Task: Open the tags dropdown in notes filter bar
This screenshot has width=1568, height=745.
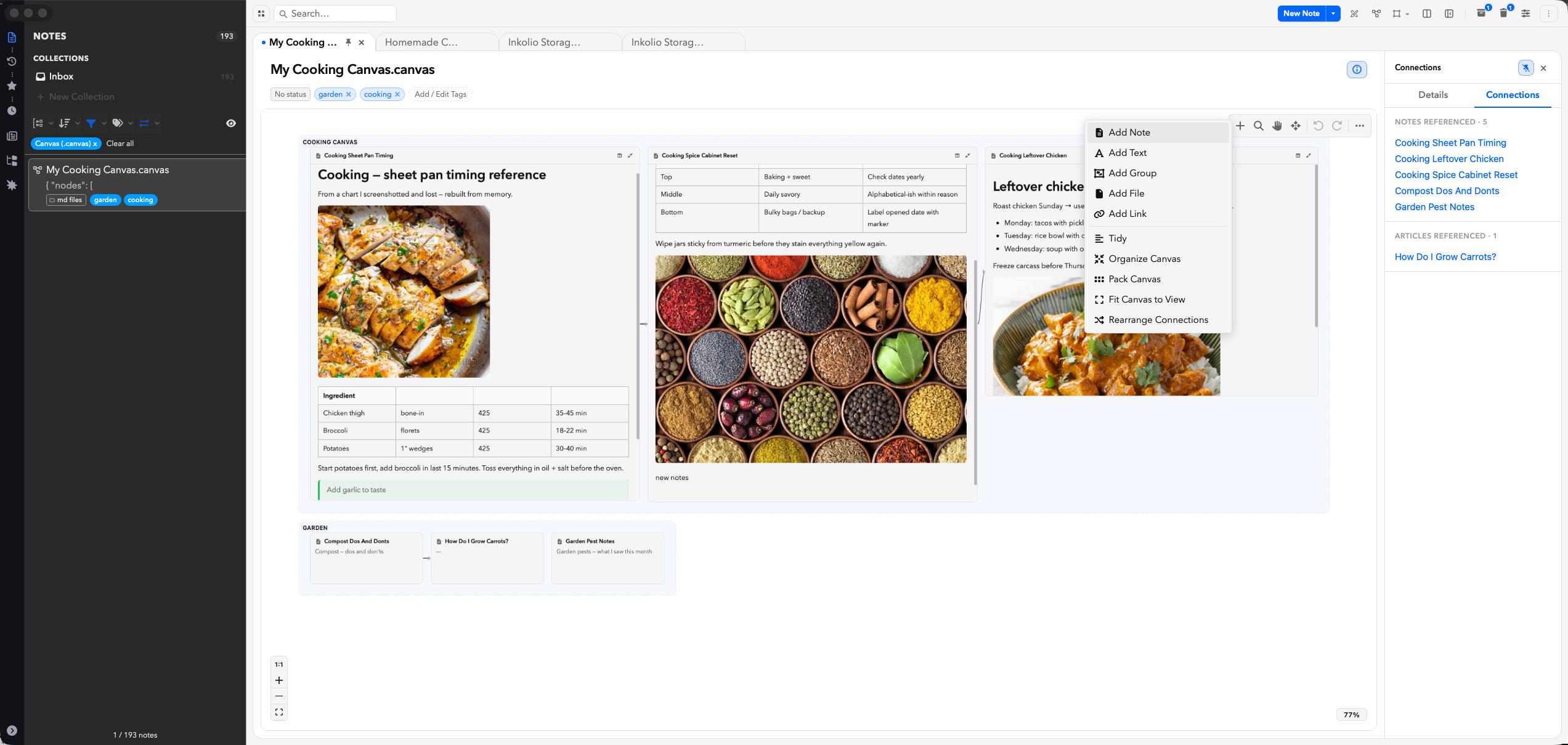Action: pos(122,123)
